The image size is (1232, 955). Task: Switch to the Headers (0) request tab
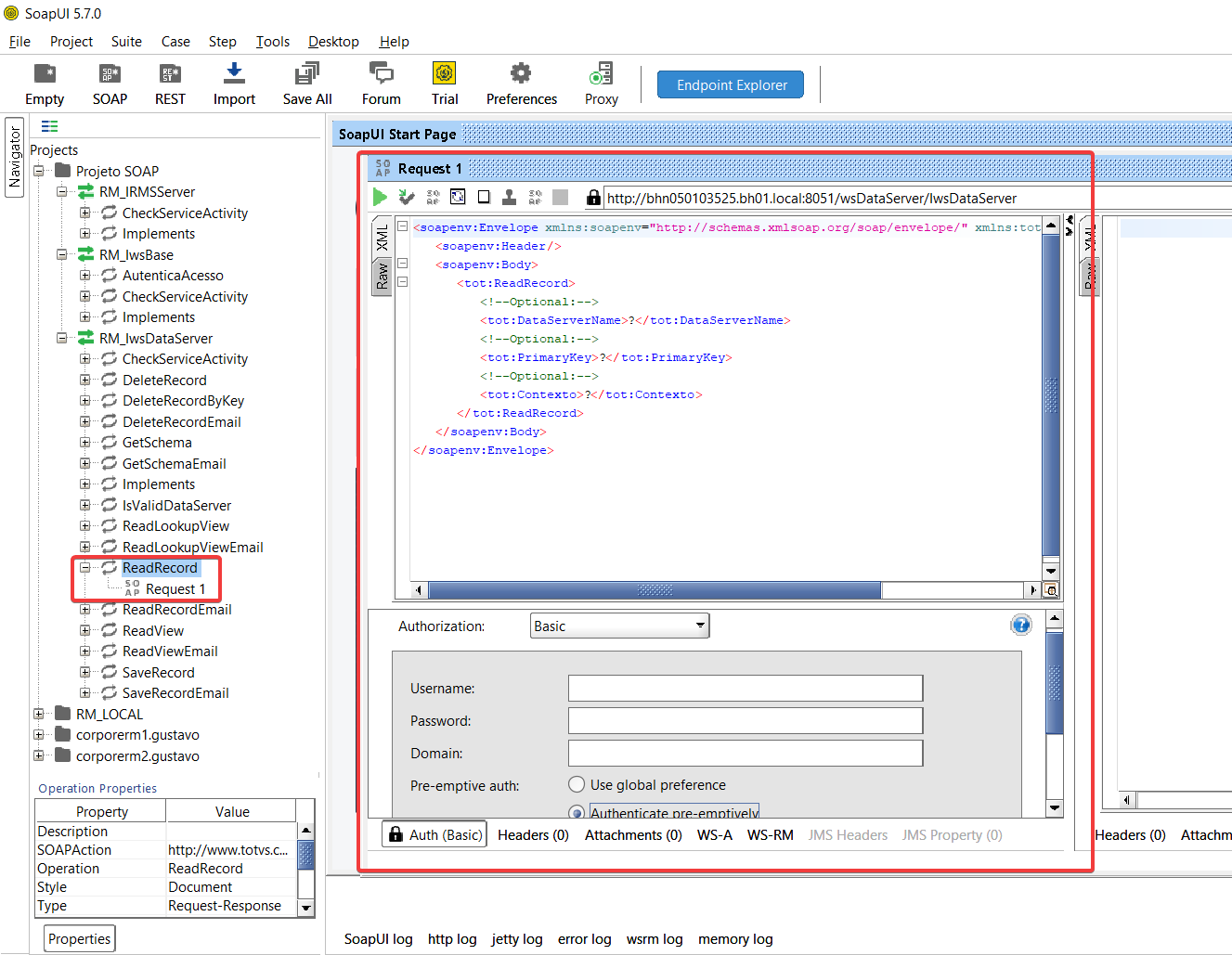point(533,834)
